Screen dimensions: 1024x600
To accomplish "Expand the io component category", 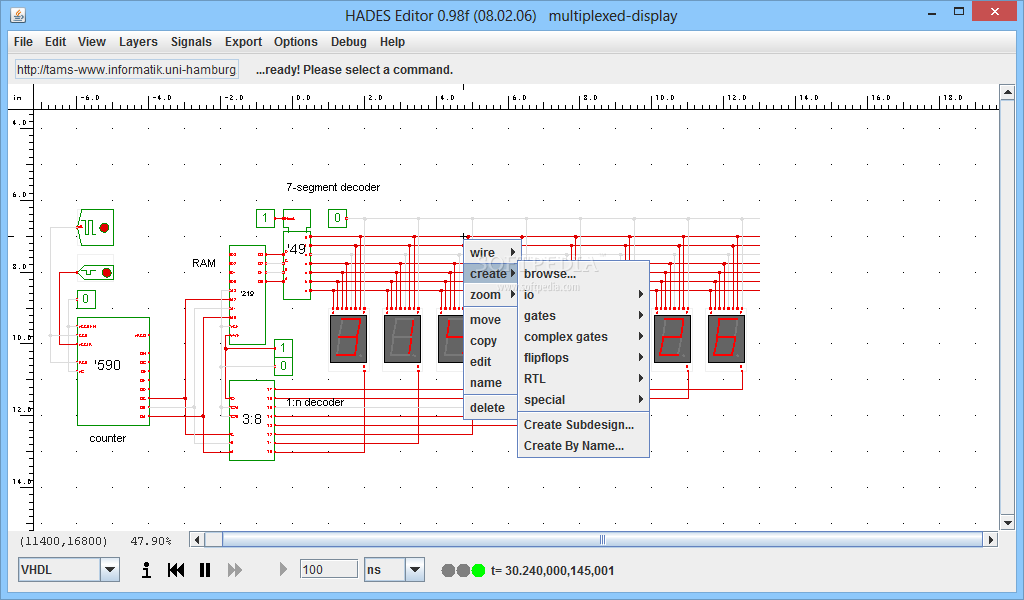I will point(583,294).
